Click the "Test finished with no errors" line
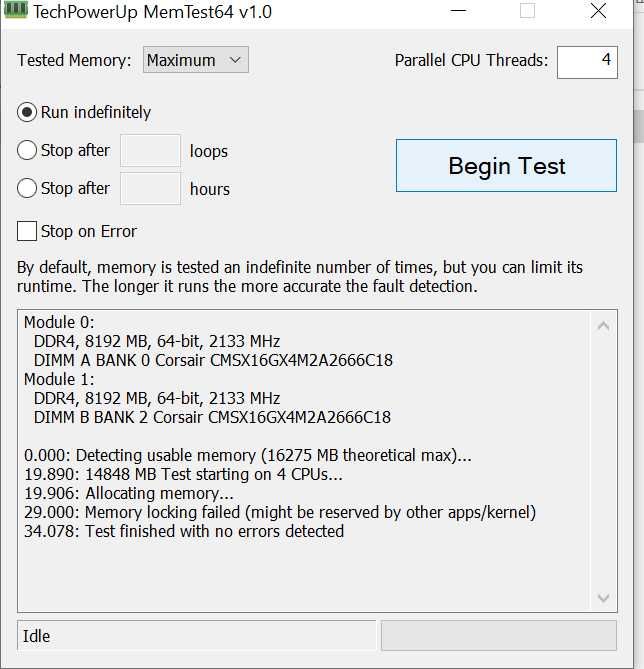Viewport: 644px width, 669px height. point(184,532)
